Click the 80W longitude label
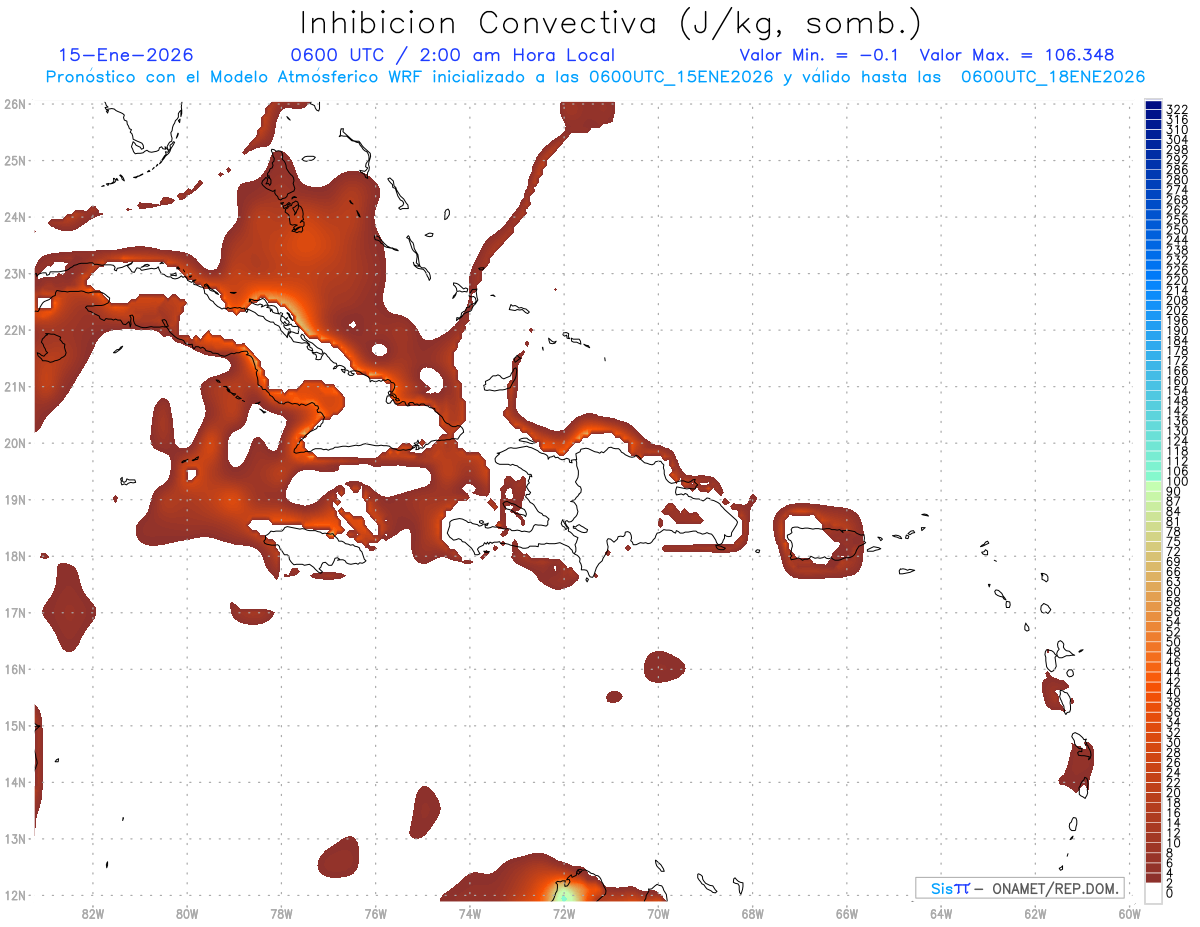Screen dimensions: 1200x927 [x=187, y=913]
